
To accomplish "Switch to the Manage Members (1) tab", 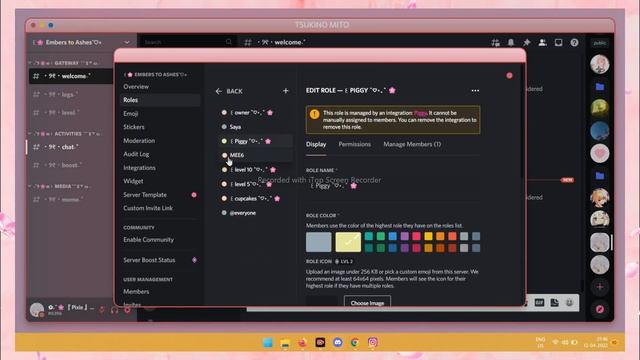I will click(x=412, y=144).
